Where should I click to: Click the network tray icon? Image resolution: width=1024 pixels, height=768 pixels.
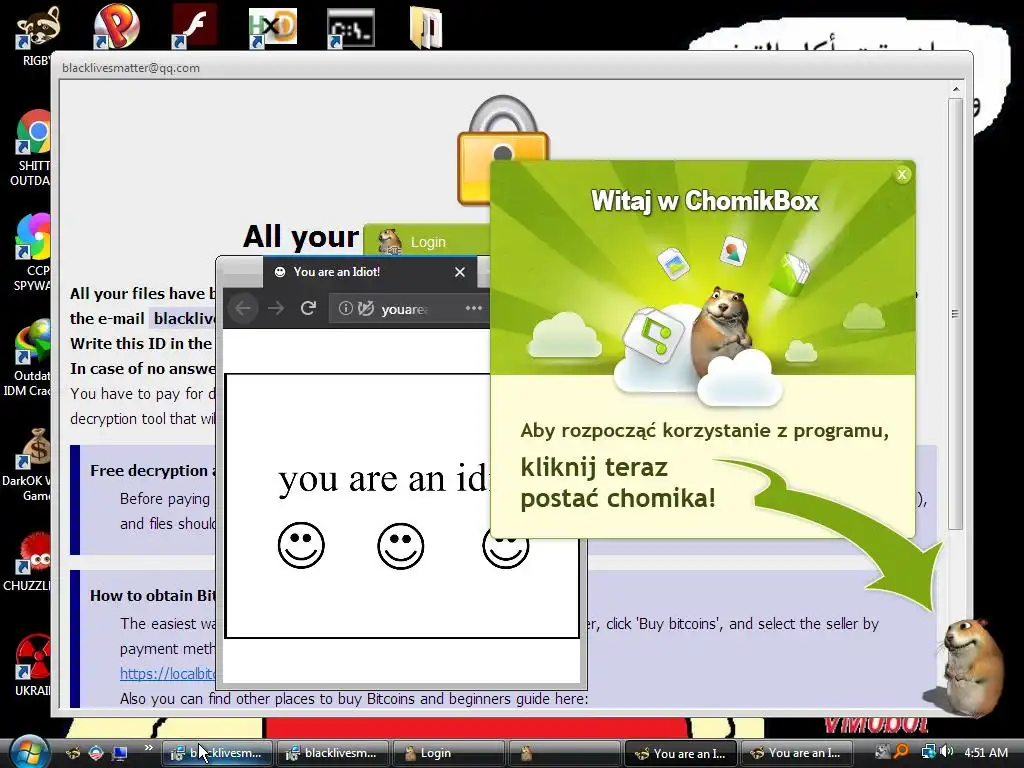(928, 752)
